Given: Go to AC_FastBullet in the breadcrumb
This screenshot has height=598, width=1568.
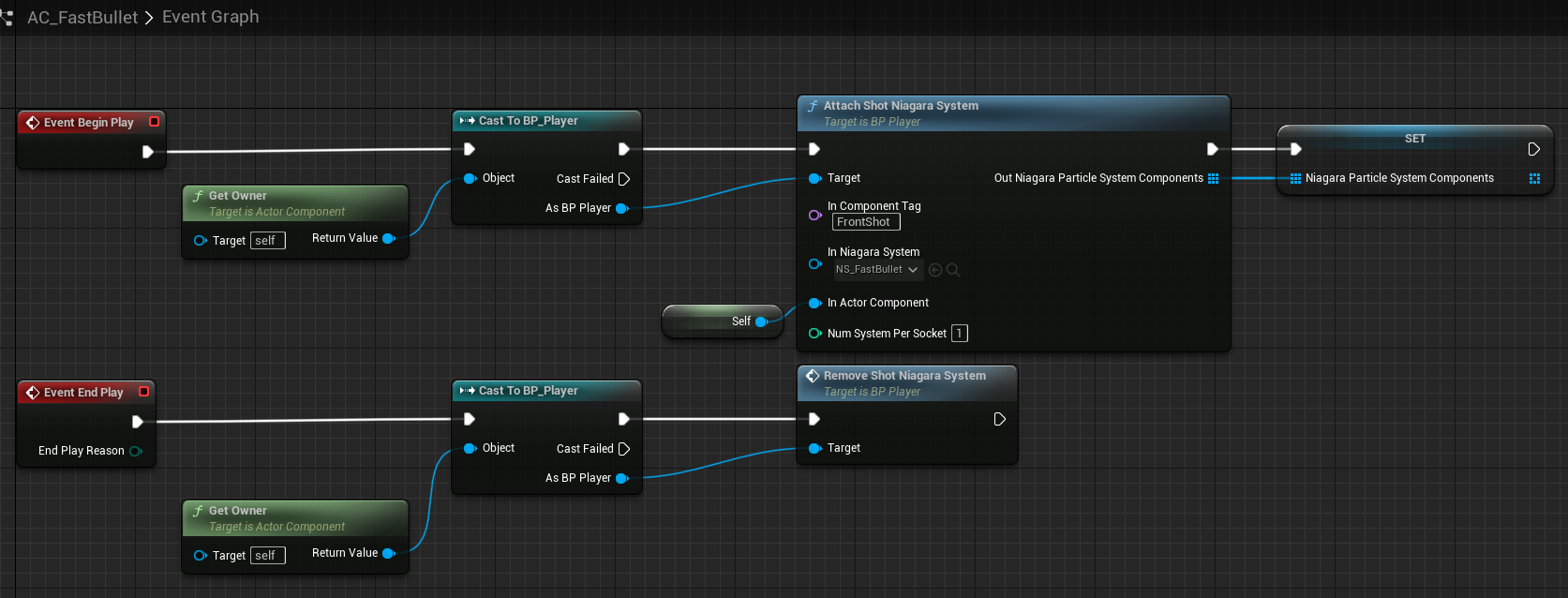Looking at the screenshot, I should [x=82, y=18].
